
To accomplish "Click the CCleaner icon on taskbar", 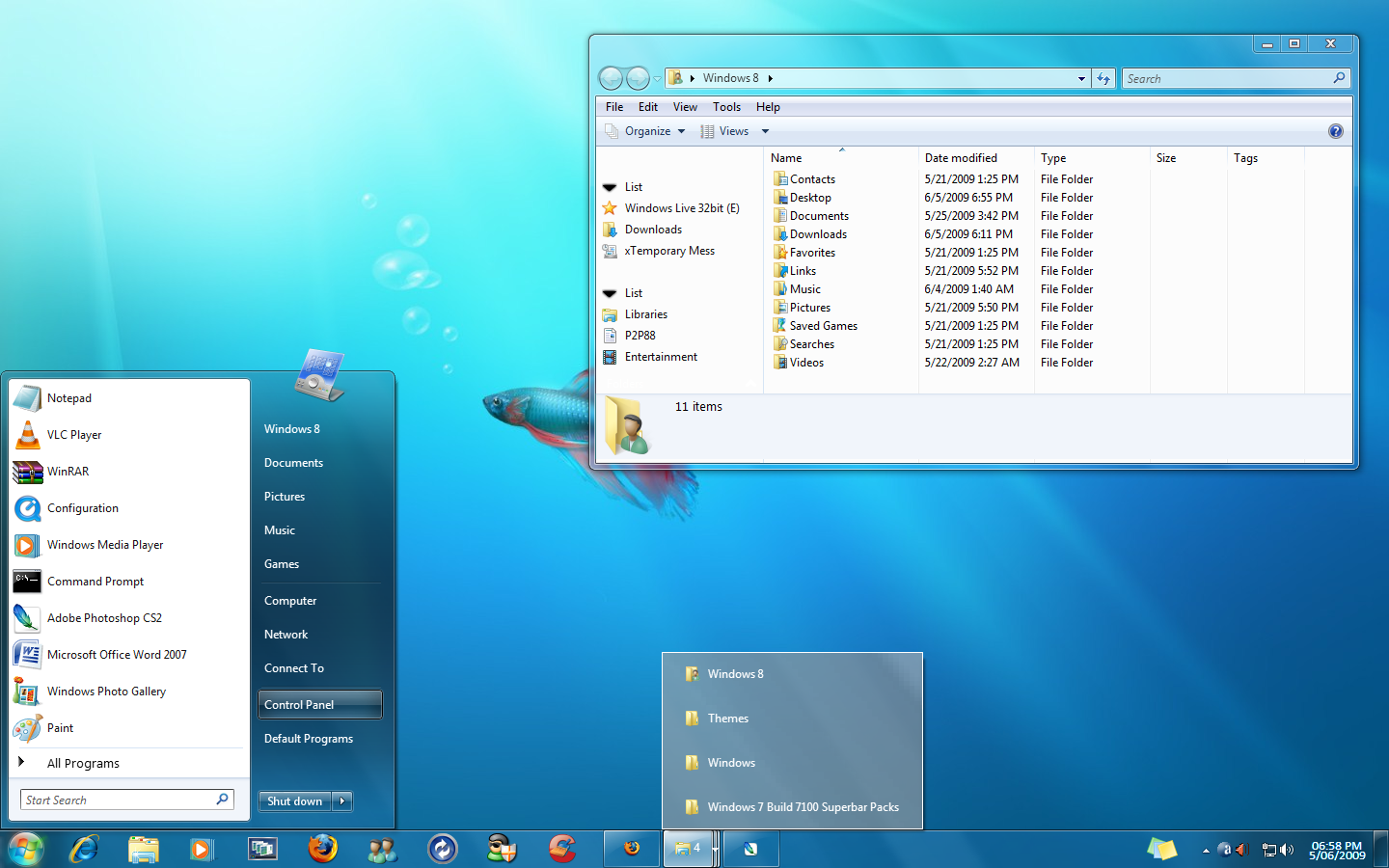I will (x=562, y=849).
